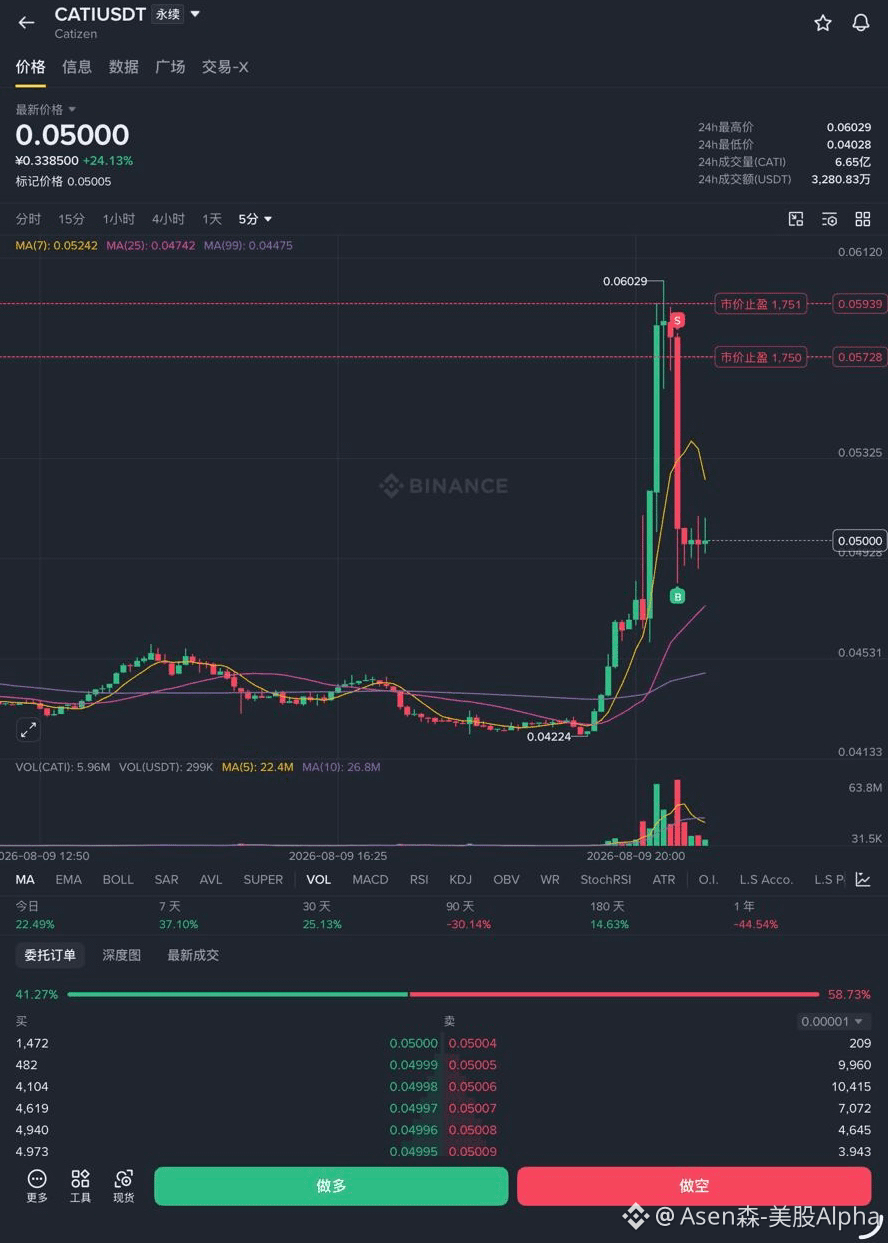Toggle the SUPER indicator
This screenshot has width=888, height=1243.
(263, 880)
